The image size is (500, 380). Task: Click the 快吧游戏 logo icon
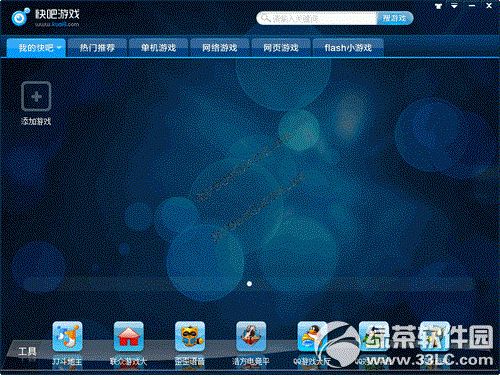(21, 17)
